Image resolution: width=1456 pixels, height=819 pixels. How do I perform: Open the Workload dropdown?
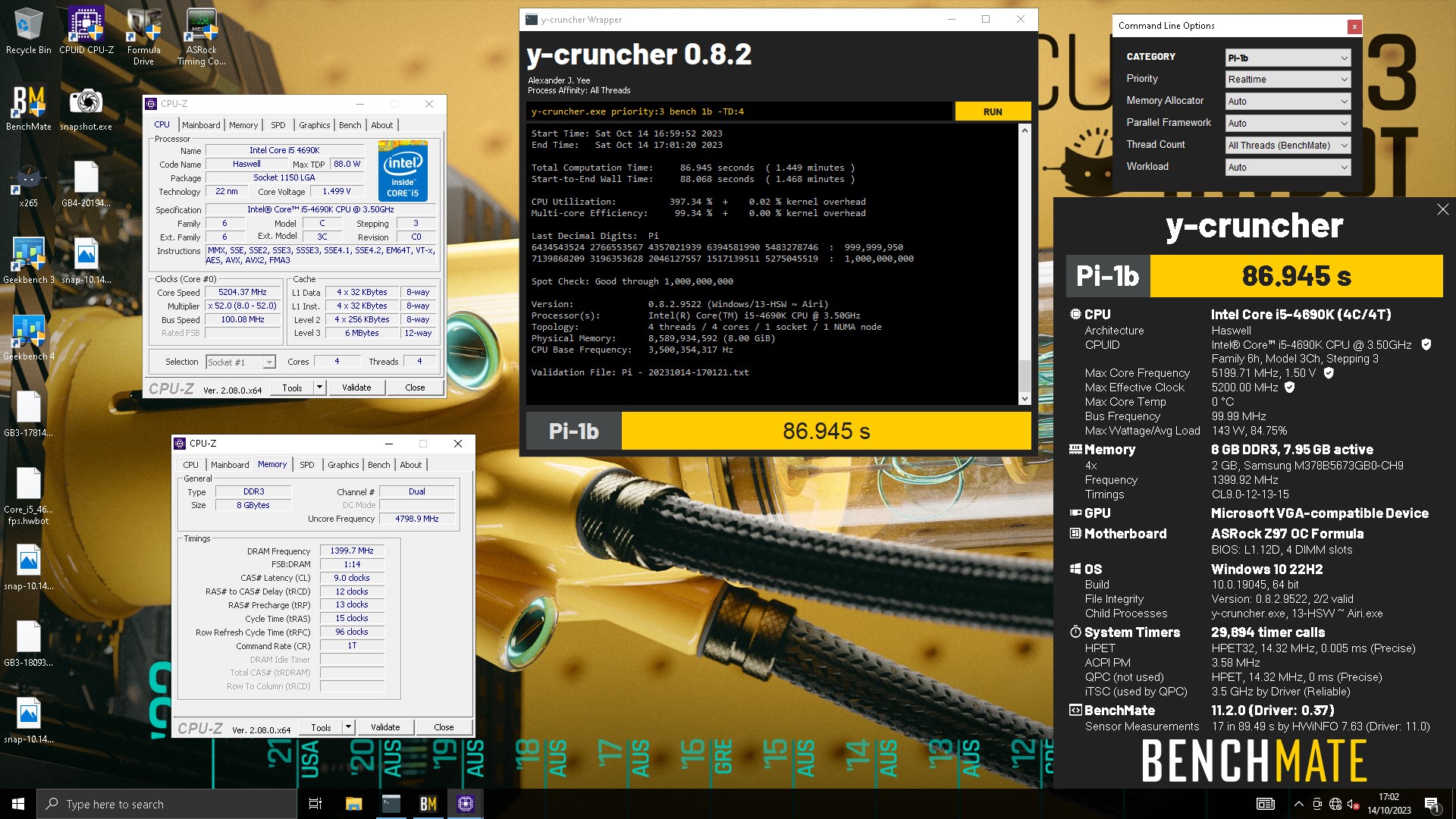coord(1288,168)
